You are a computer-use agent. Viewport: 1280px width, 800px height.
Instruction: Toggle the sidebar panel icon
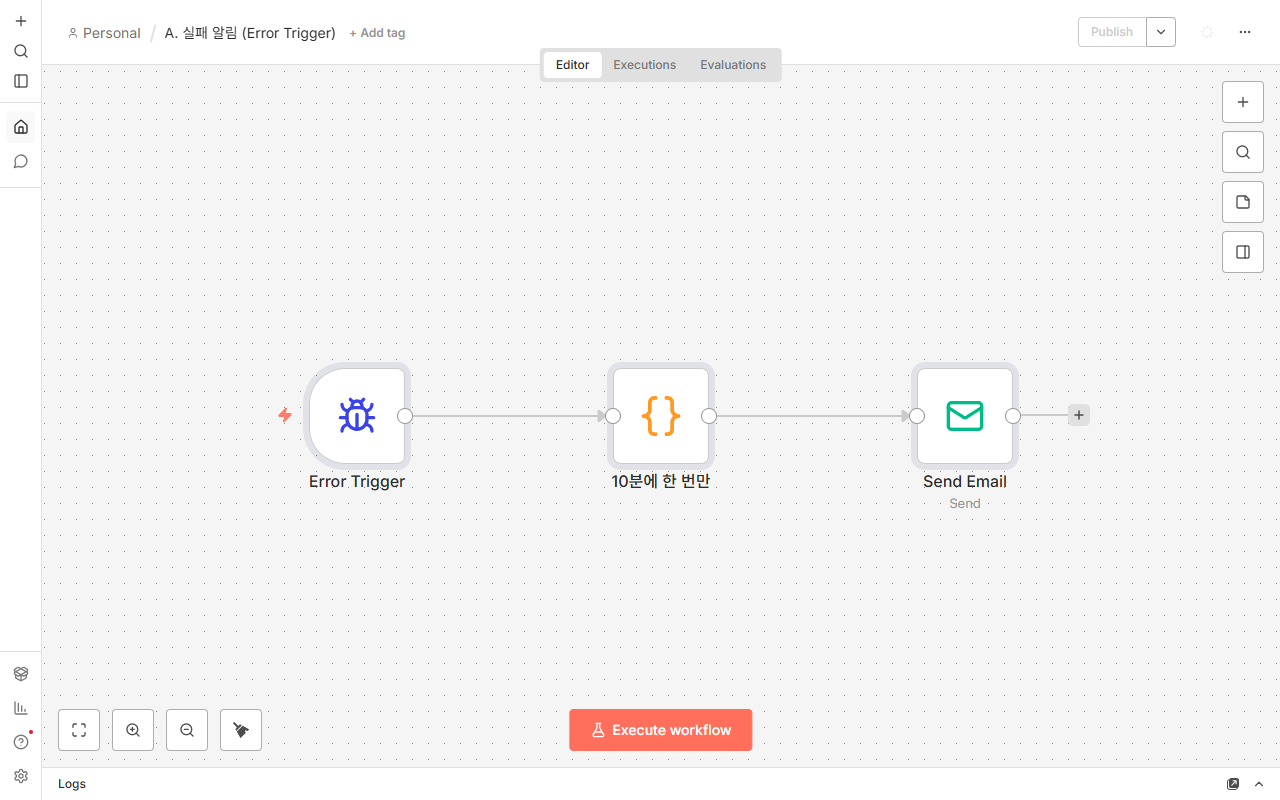point(21,81)
